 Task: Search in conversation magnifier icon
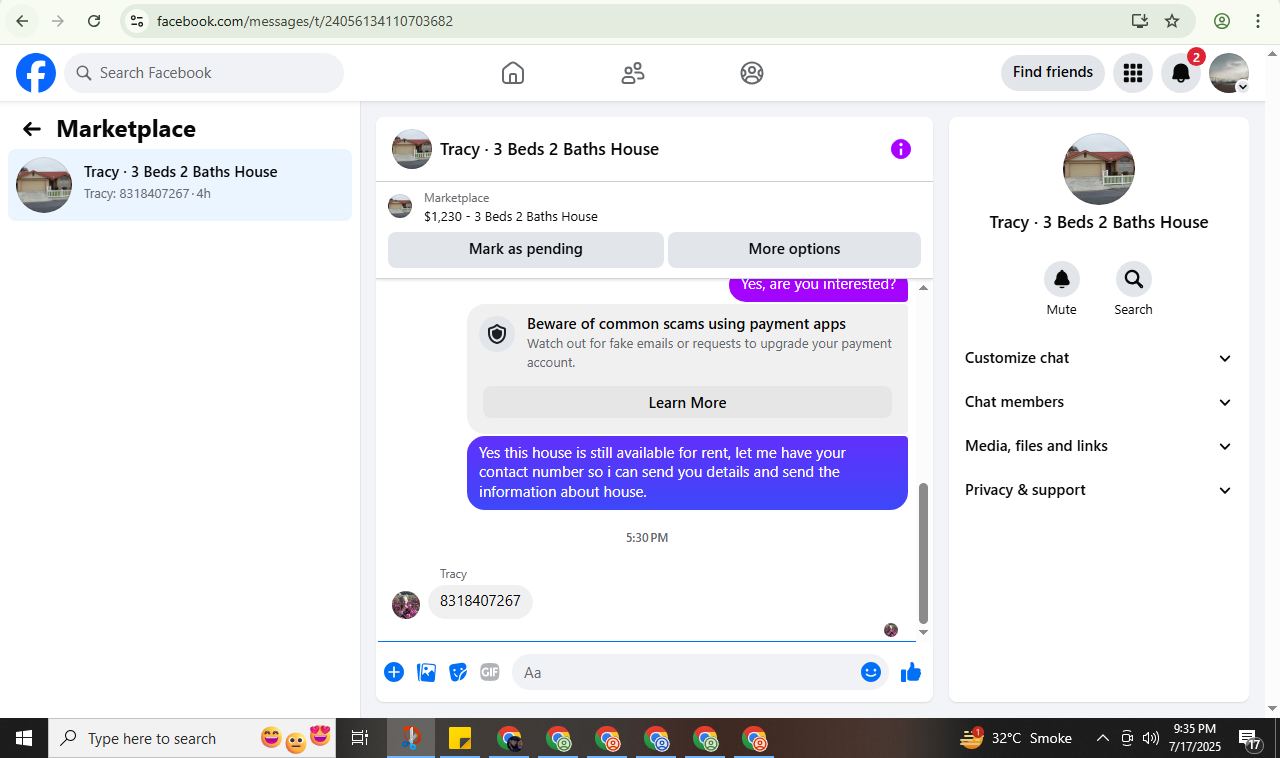click(1134, 279)
